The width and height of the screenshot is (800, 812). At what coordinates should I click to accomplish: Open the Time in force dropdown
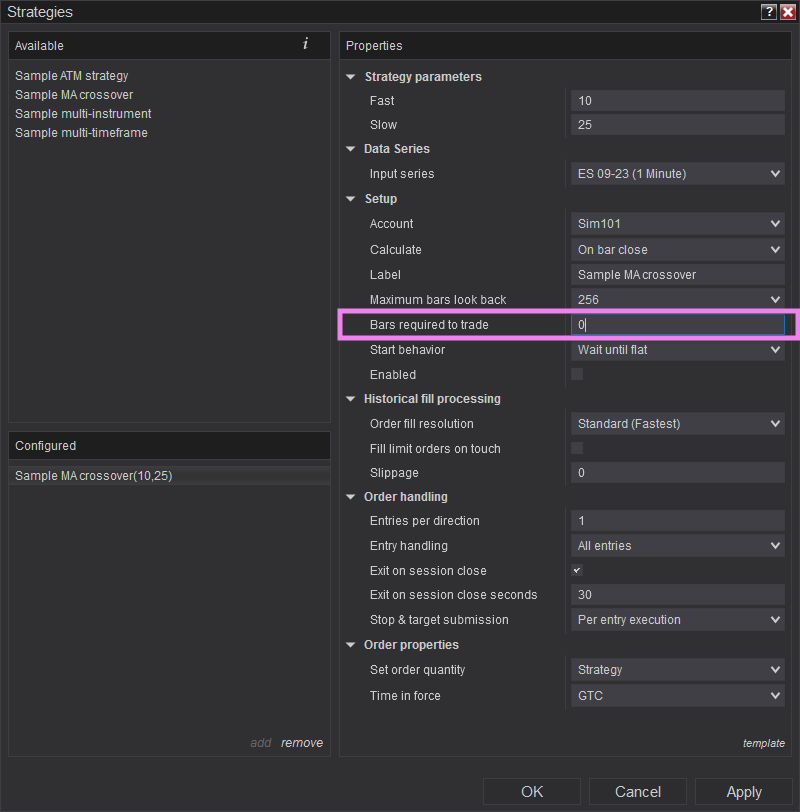click(677, 696)
